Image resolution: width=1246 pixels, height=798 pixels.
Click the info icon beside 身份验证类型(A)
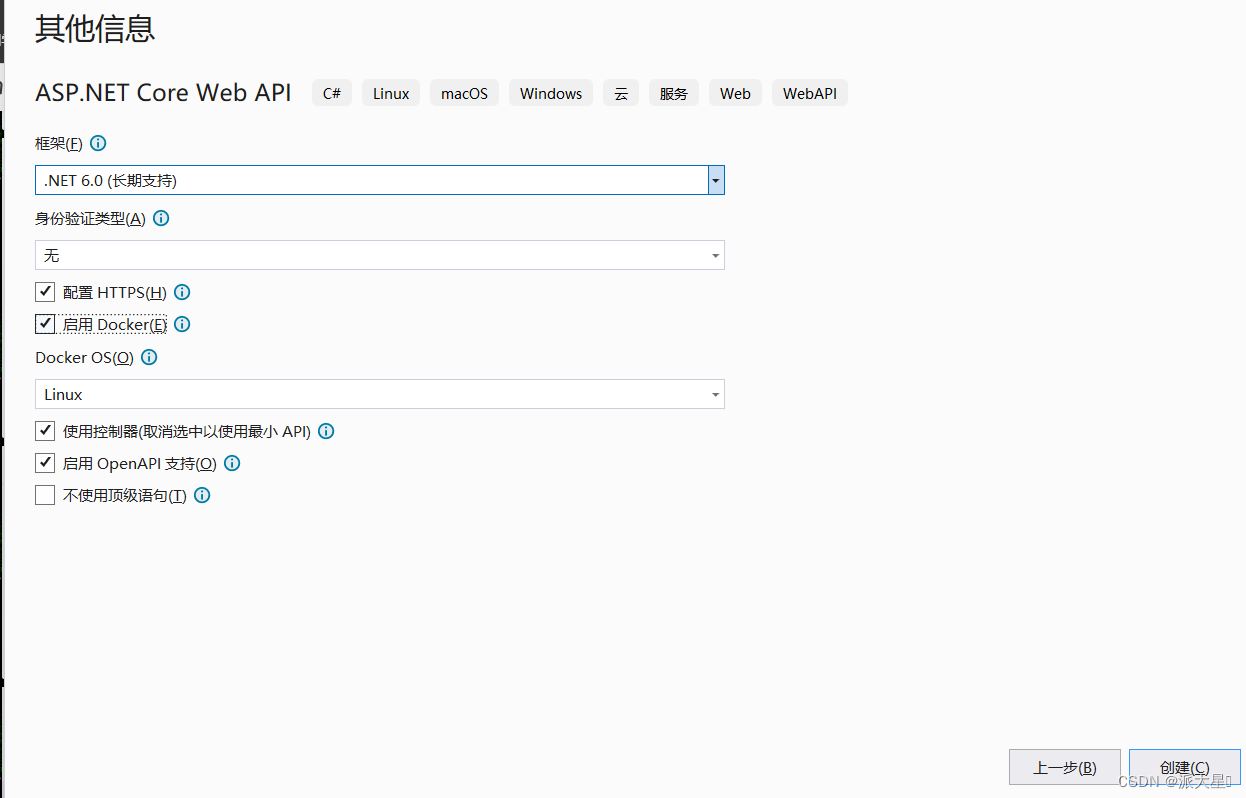[161, 218]
